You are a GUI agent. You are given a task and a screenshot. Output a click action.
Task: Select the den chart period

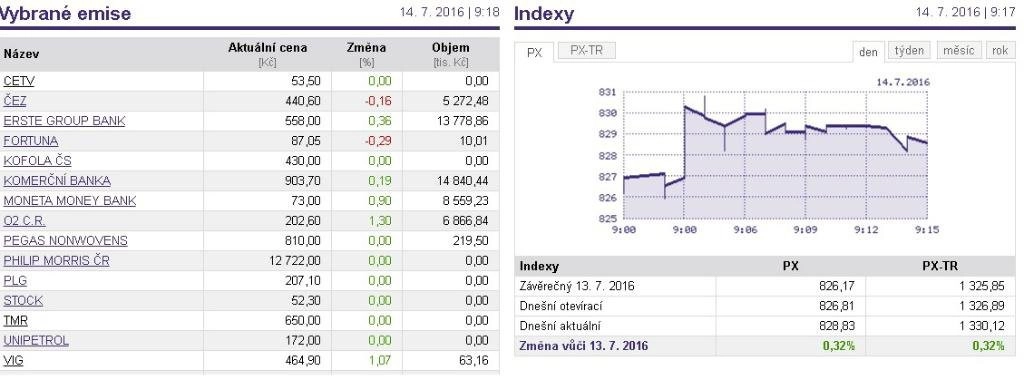[x=868, y=52]
